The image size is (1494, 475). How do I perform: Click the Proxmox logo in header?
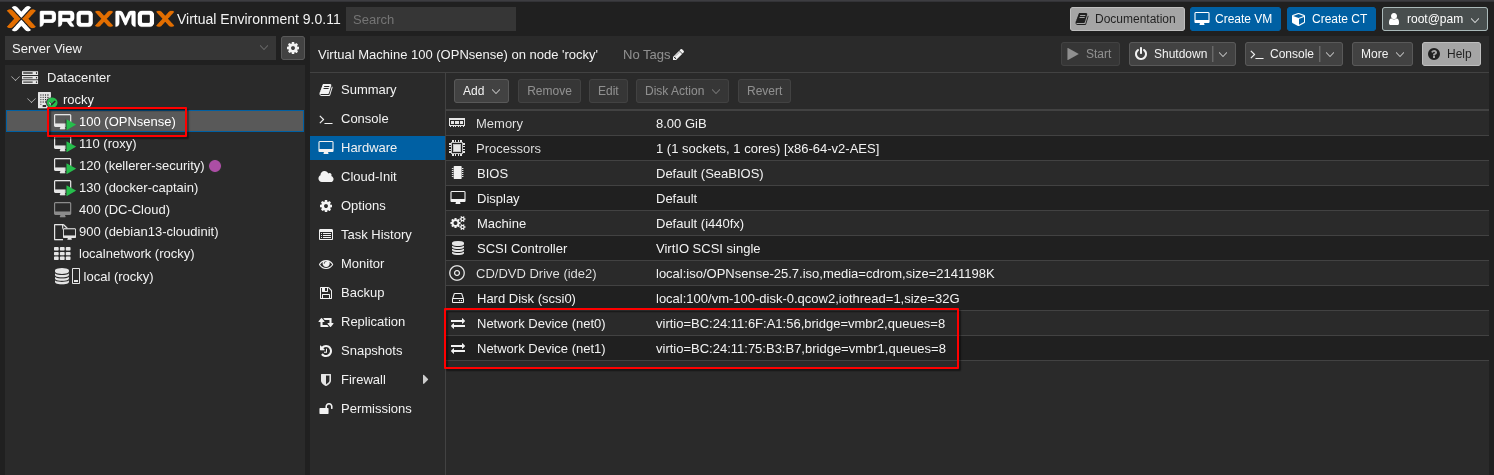tap(92, 18)
